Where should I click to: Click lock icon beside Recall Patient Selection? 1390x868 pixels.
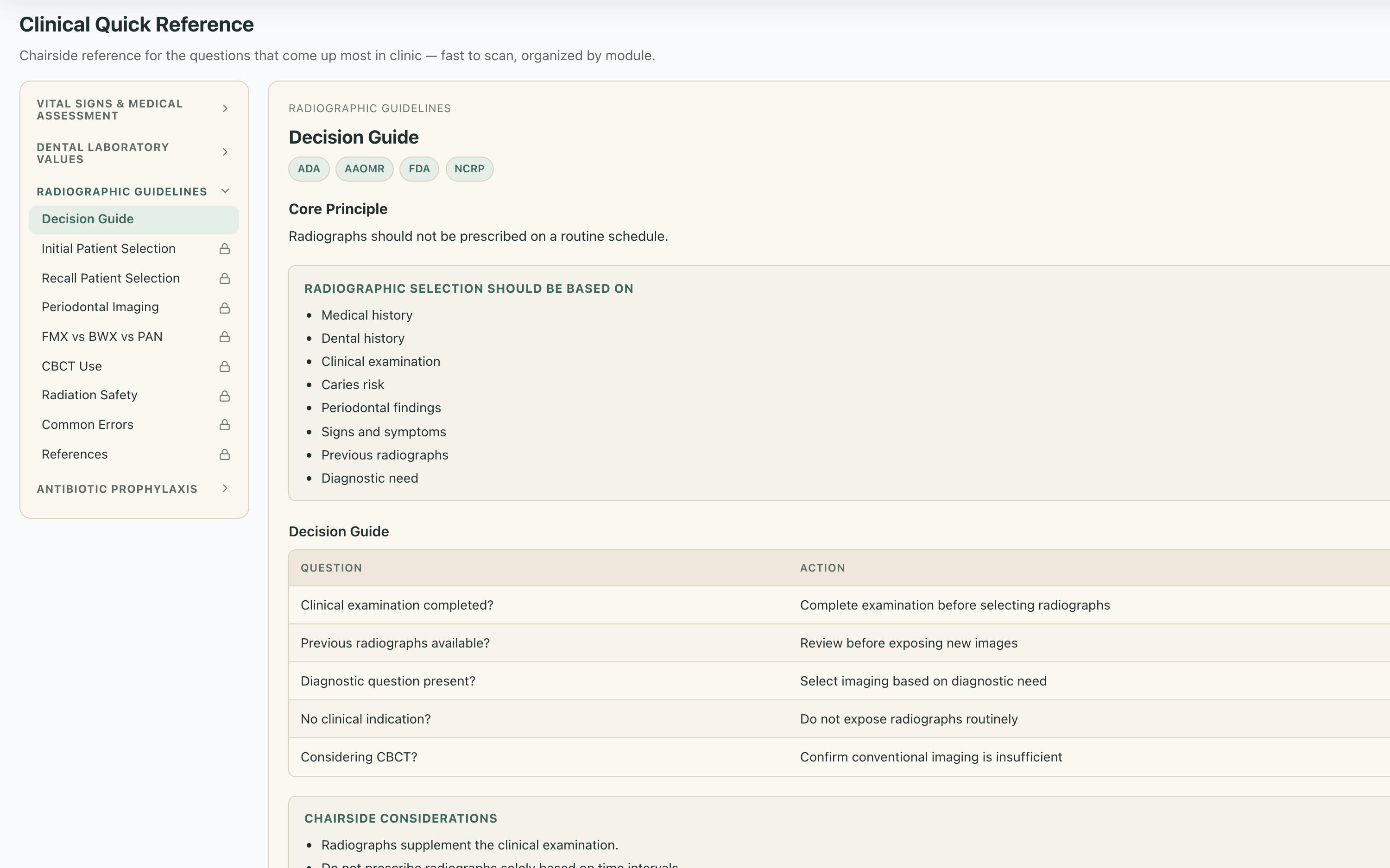click(x=225, y=278)
